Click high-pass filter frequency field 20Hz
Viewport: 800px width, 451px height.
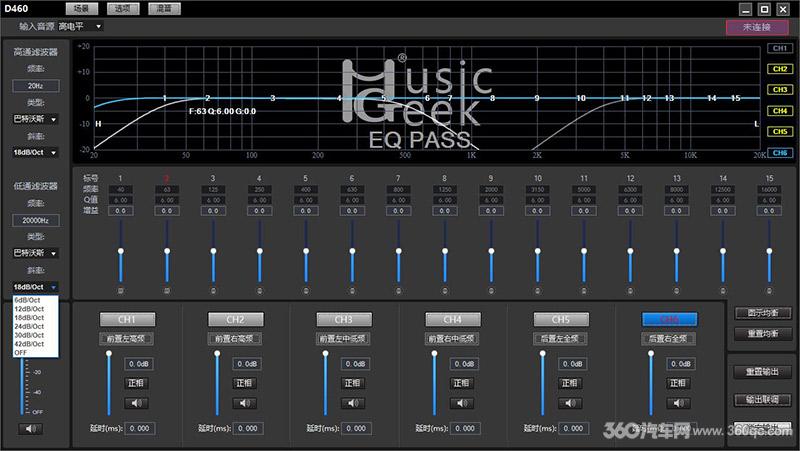[x=36, y=86]
